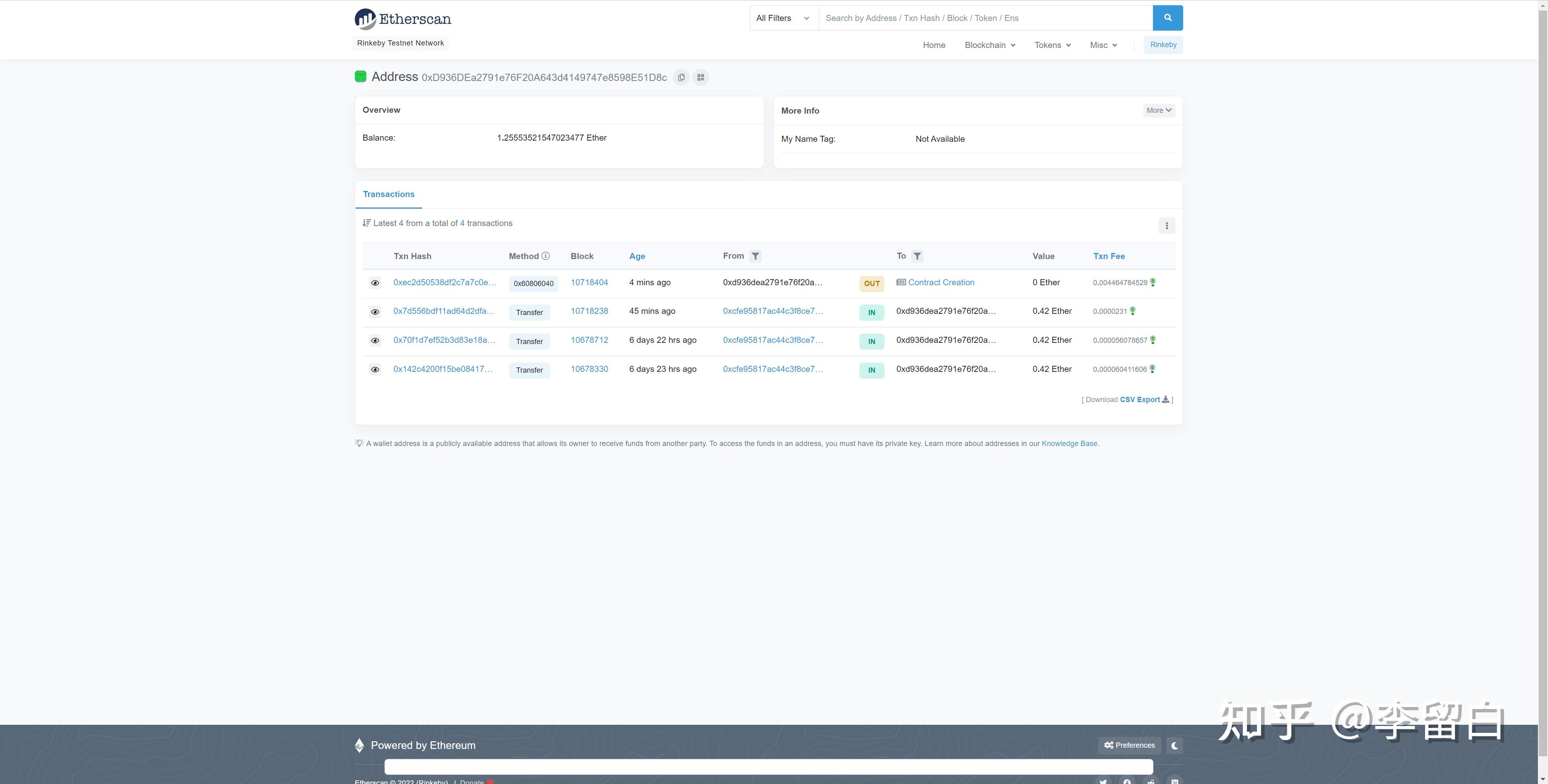The height and width of the screenshot is (784, 1548).
Task: Toggle the Age column format
Action: coord(637,257)
